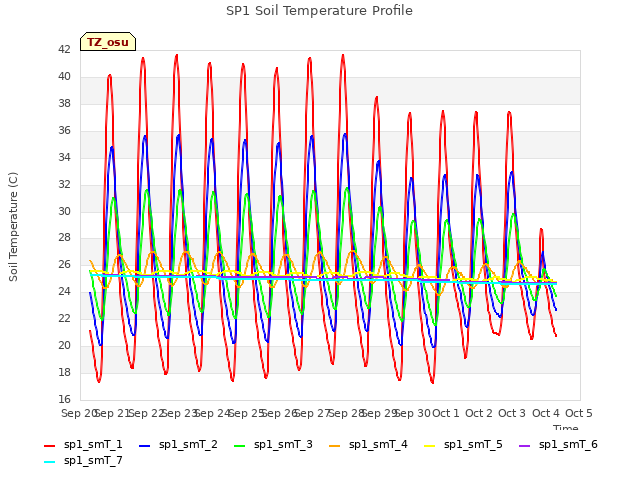Viewport: 640px width, 480px height.
Task: Click the 22 y-axis tick label
Action: [x=64, y=318]
